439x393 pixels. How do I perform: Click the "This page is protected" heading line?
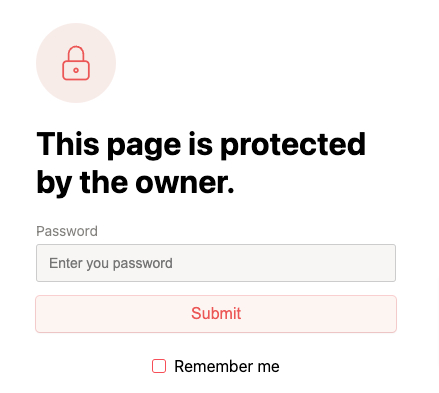coord(201,145)
